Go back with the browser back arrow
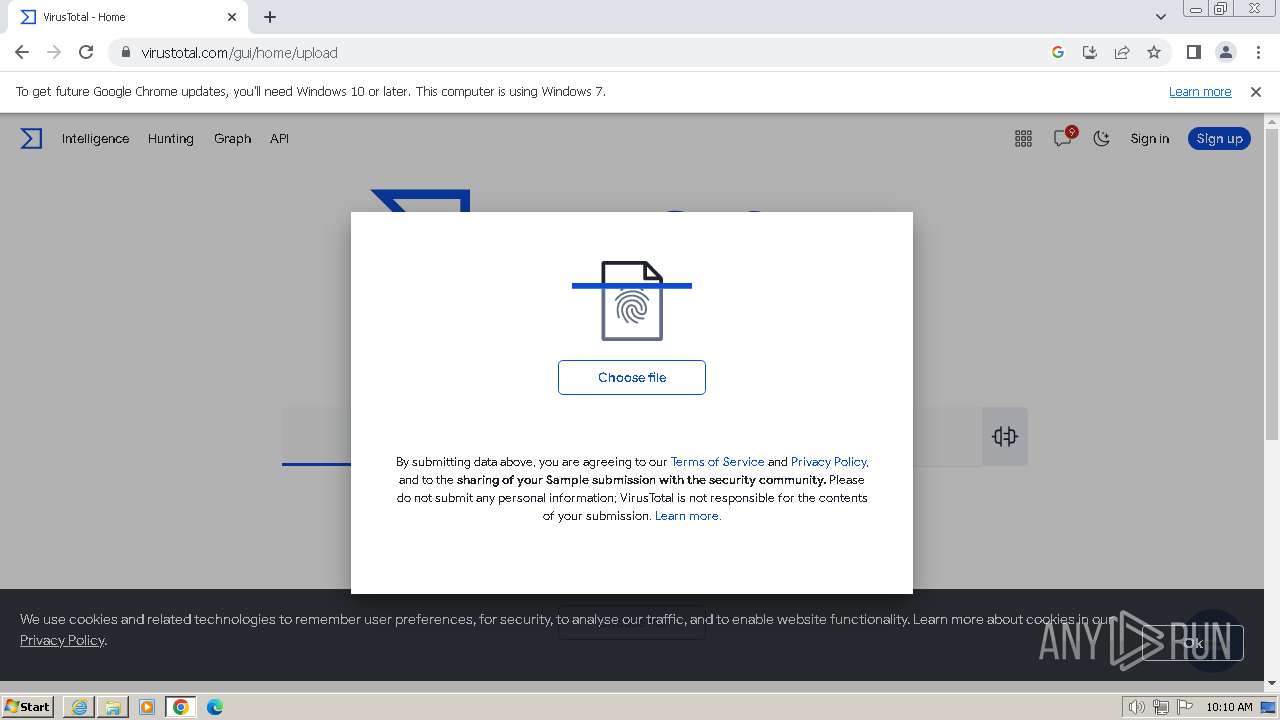 point(22,52)
